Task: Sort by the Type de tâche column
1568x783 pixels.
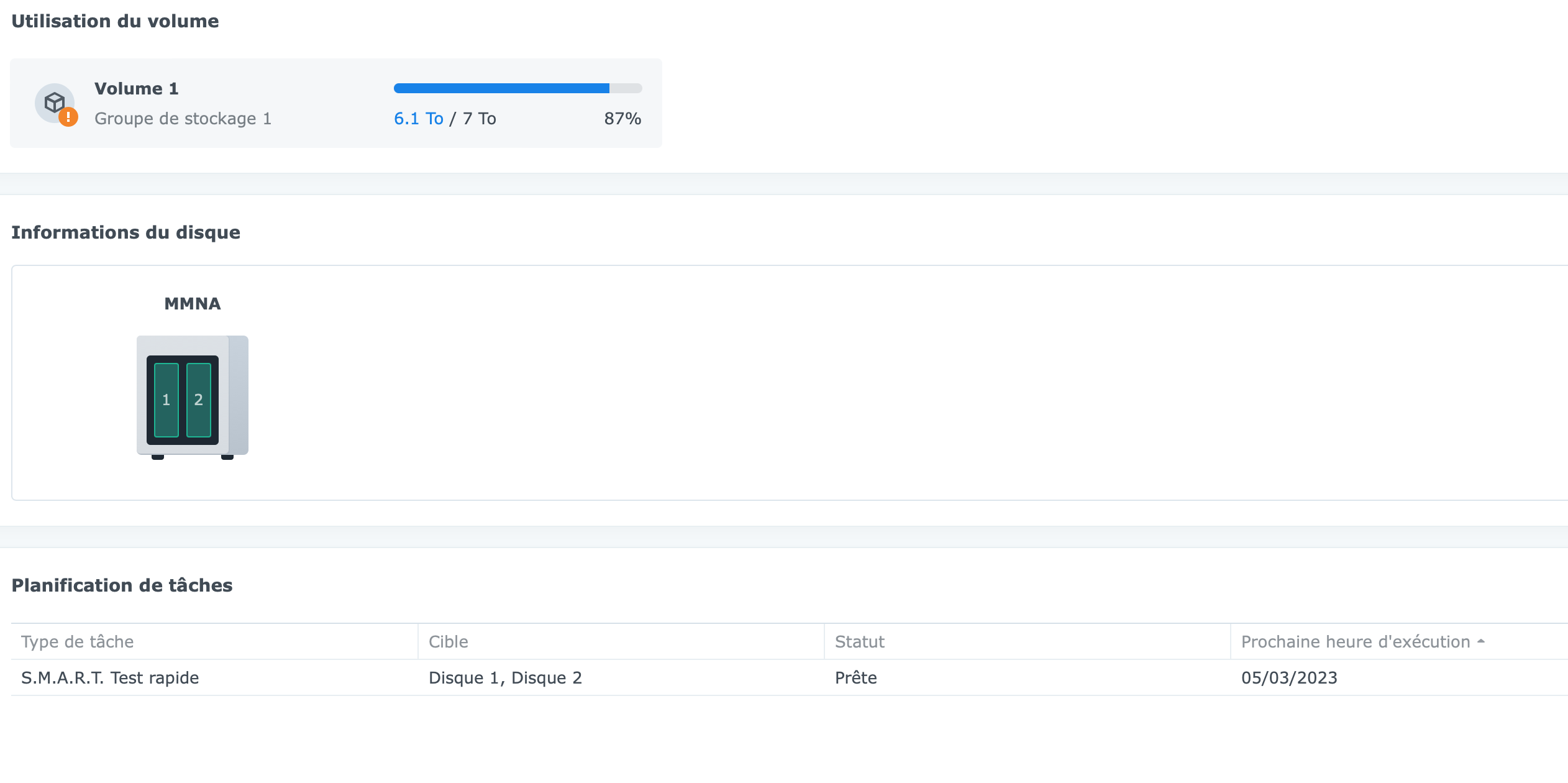Action: point(78,642)
